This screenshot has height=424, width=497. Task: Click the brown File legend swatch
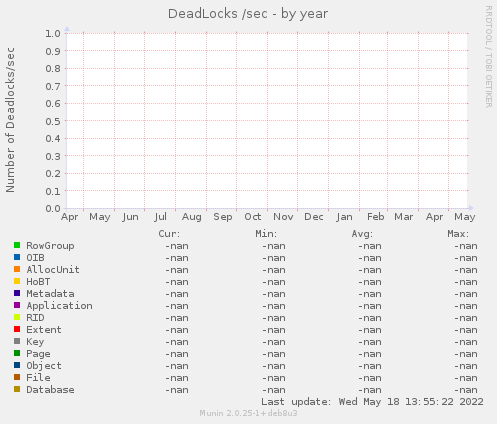[17, 377]
